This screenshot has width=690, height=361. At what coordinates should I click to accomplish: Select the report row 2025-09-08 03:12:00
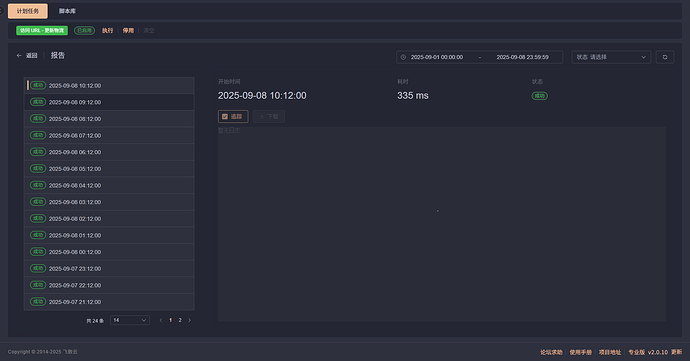(x=109, y=202)
